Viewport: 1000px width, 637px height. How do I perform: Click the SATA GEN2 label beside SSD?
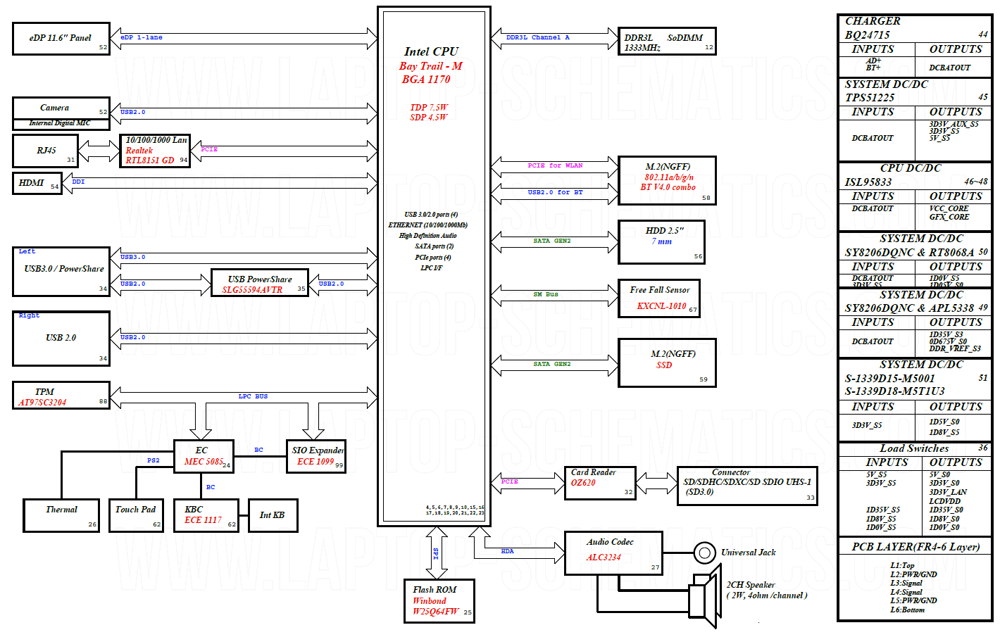coord(552,364)
